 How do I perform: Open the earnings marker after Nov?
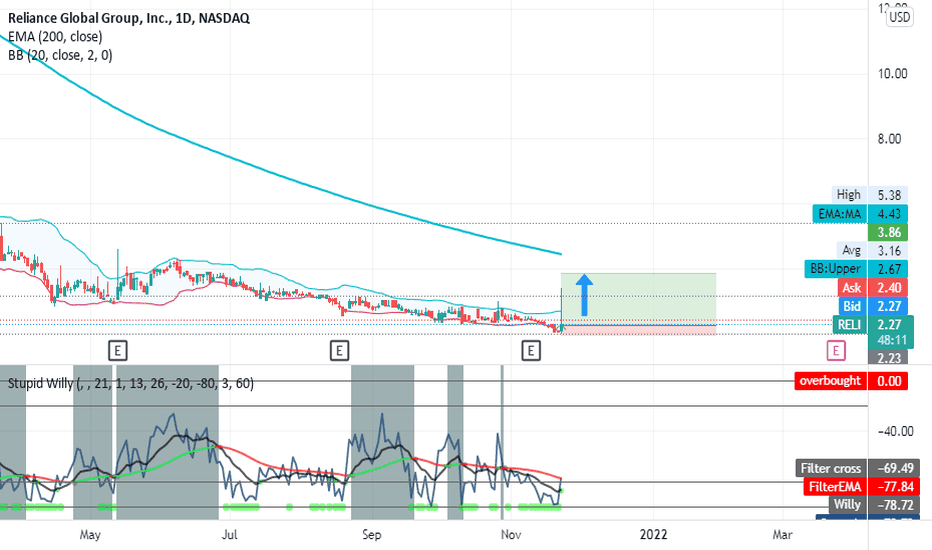tap(531, 351)
